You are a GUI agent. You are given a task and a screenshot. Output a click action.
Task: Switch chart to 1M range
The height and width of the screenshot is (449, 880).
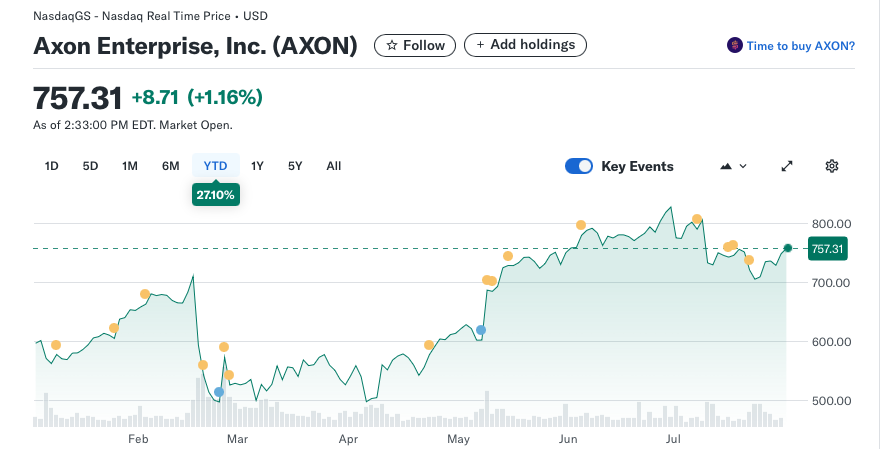click(x=130, y=166)
